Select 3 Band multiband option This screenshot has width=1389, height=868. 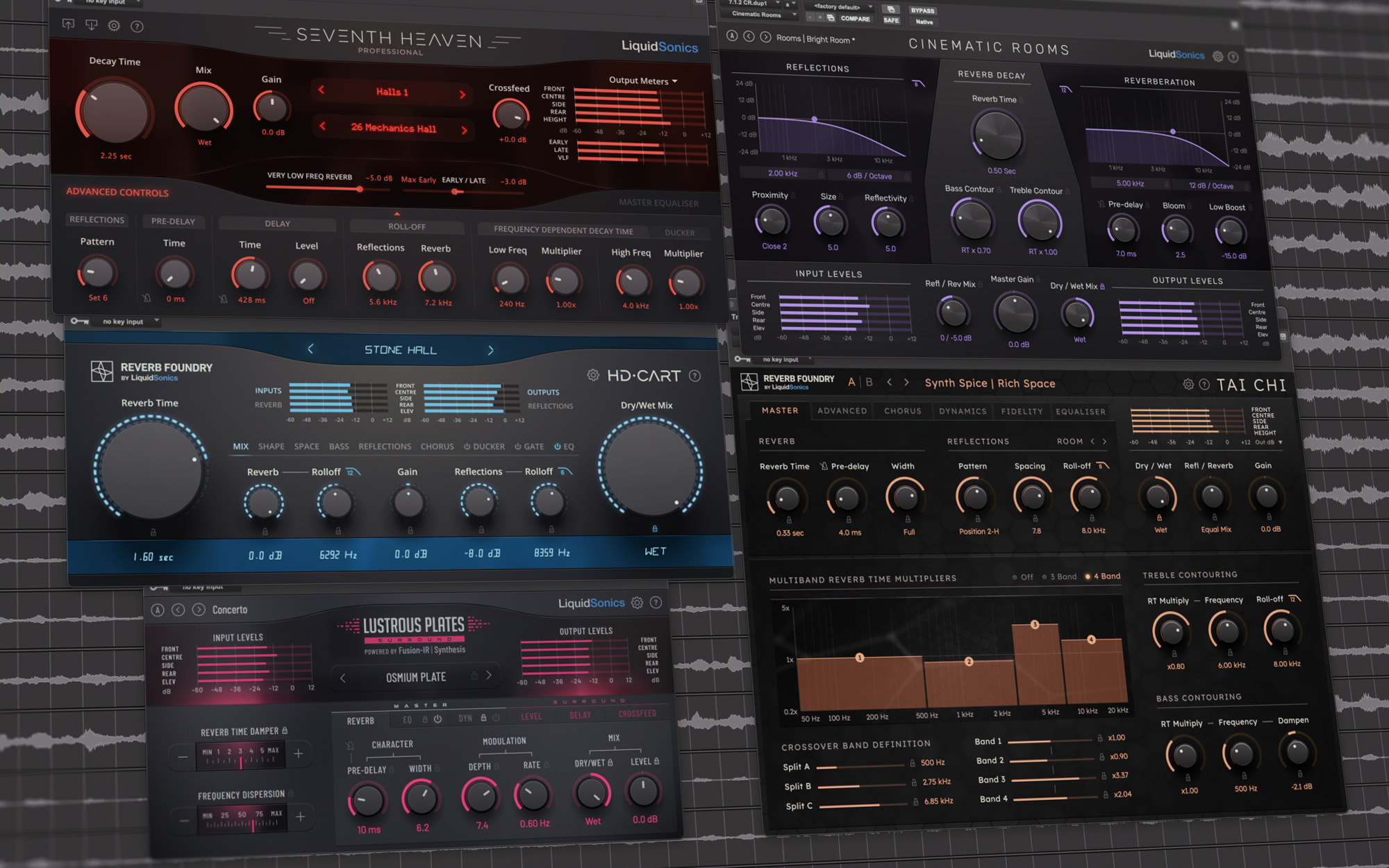[1059, 576]
